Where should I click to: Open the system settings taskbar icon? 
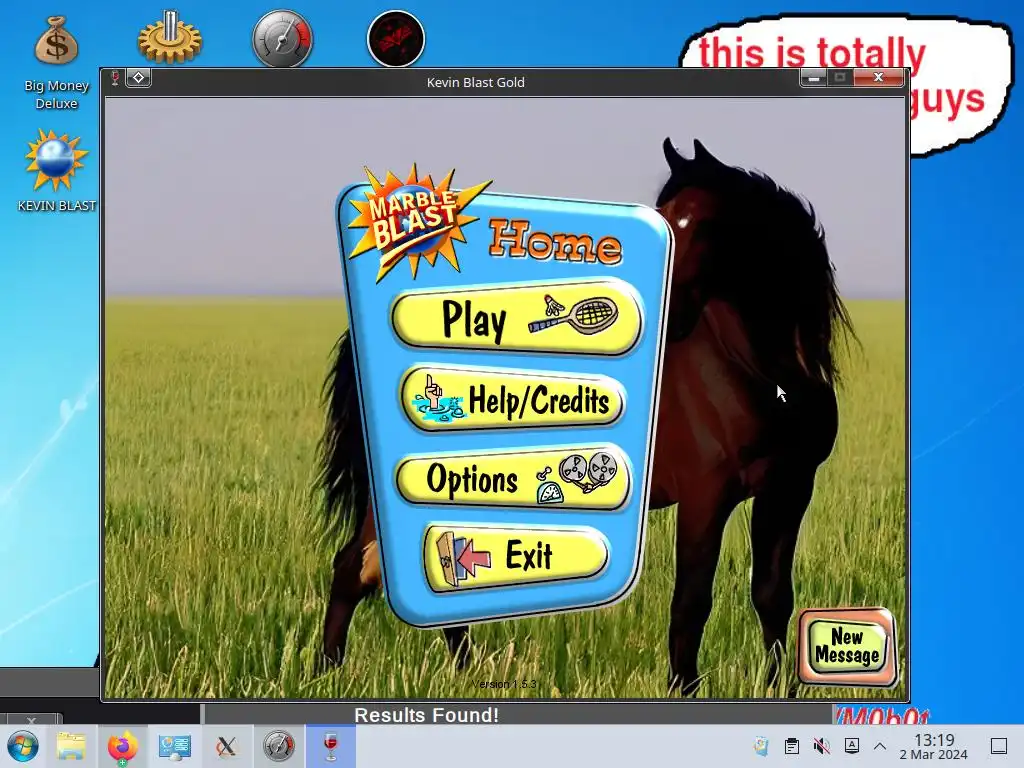(x=174, y=746)
